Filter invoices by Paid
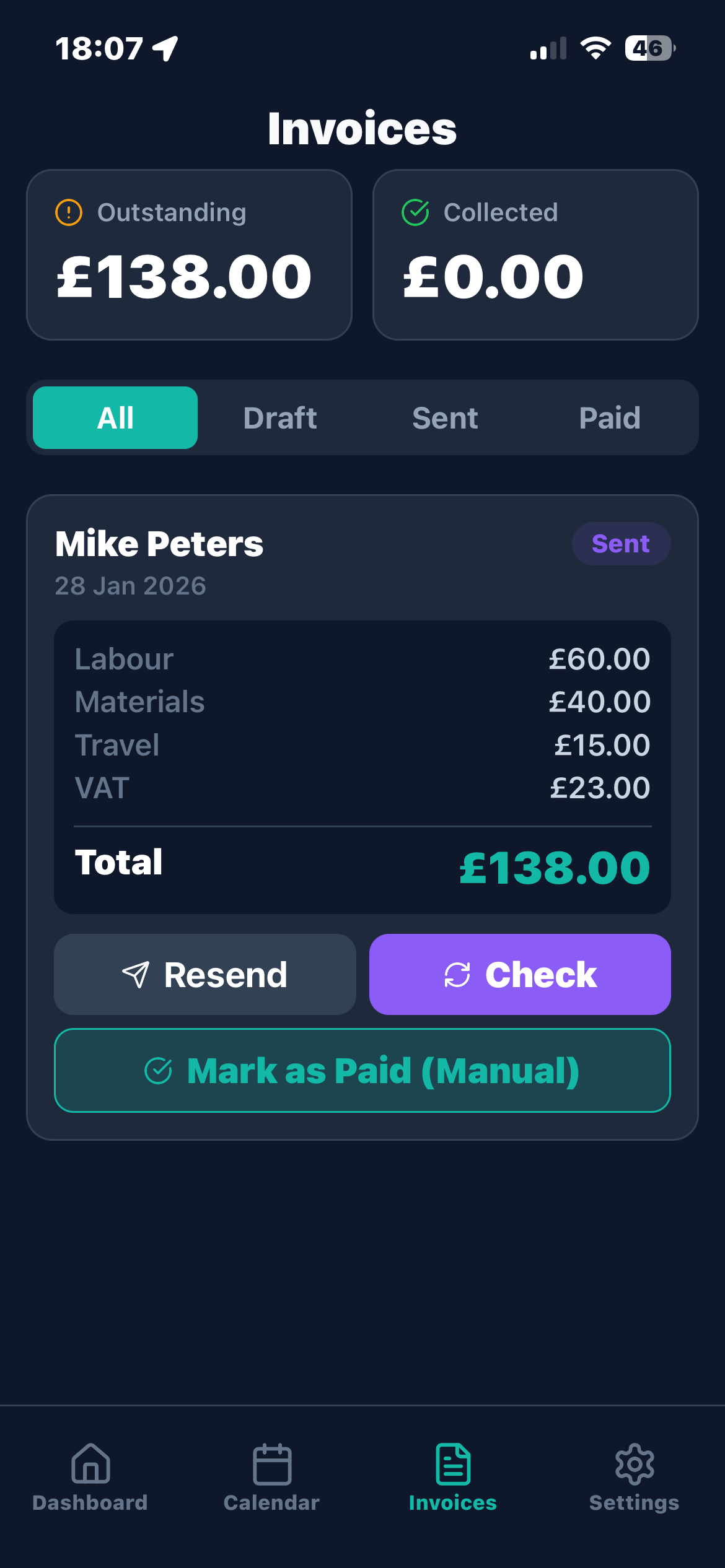725x1568 pixels. [x=610, y=418]
